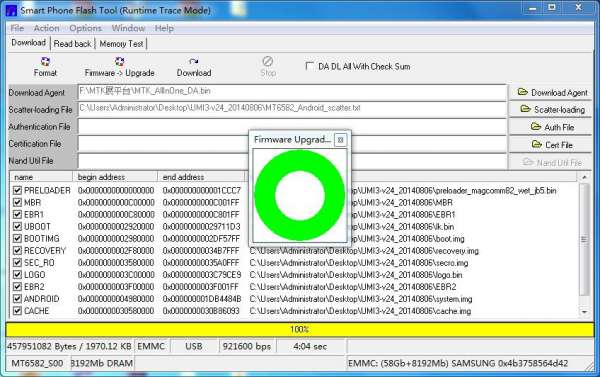Click the 4:04 sec elapsed time
Image resolution: width=600 pixels, height=377 pixels.
pos(310,346)
